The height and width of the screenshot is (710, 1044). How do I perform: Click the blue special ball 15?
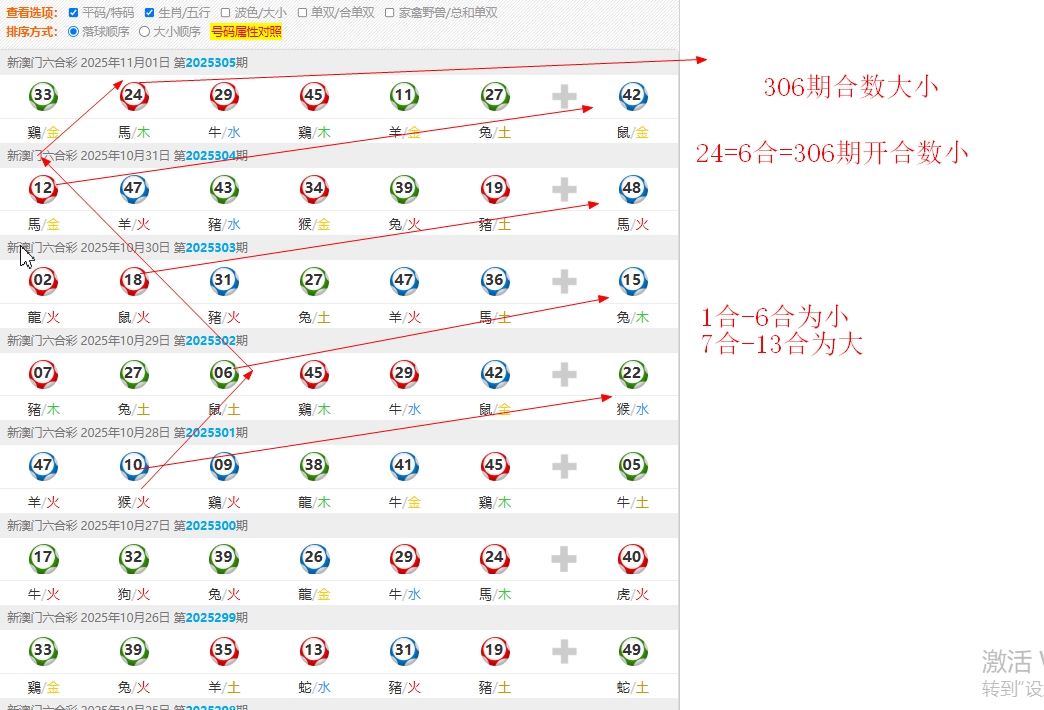coord(632,281)
